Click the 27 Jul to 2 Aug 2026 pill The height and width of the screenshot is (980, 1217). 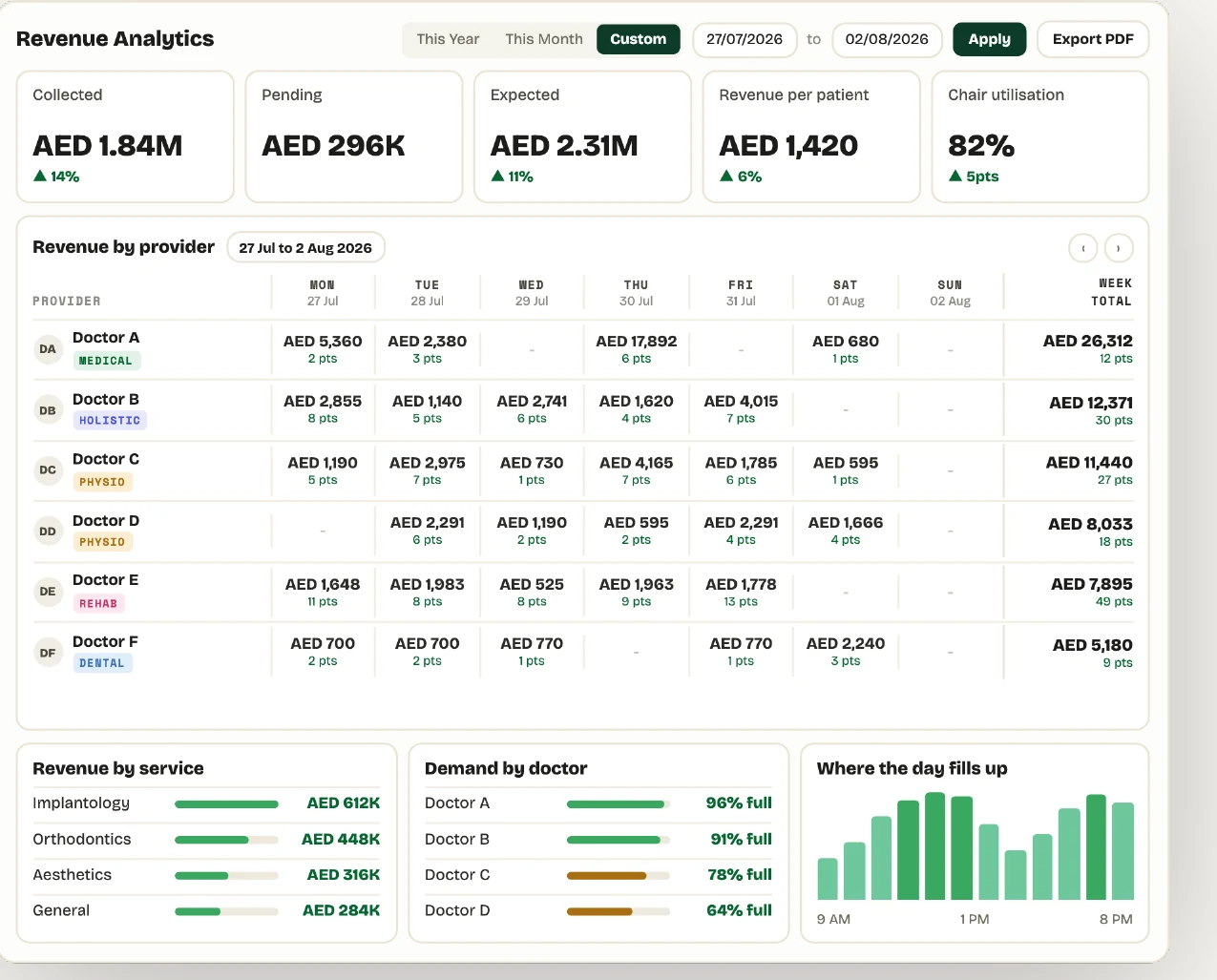[305, 248]
